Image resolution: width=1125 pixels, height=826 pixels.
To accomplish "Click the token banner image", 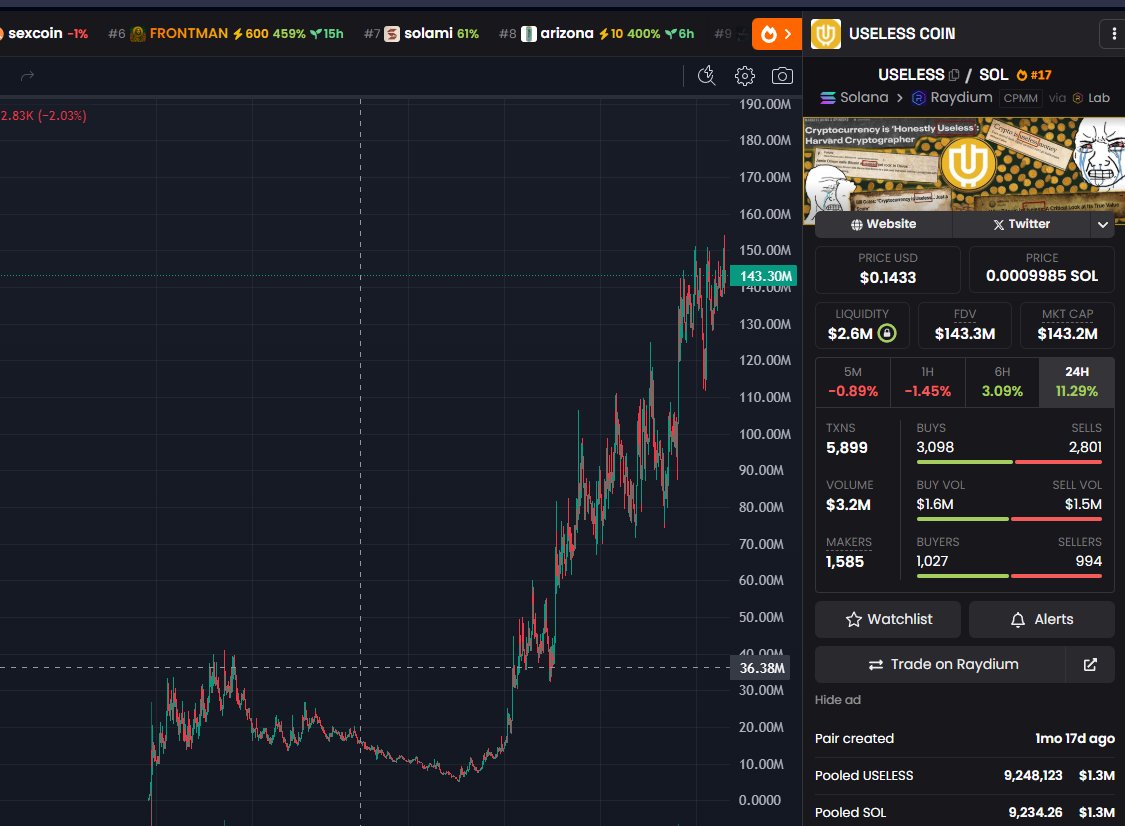I will click(x=964, y=164).
